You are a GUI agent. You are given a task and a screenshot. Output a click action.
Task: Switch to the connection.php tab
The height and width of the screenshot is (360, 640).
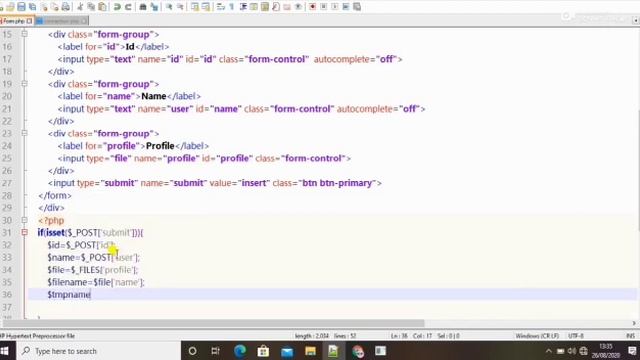[x=61, y=21]
